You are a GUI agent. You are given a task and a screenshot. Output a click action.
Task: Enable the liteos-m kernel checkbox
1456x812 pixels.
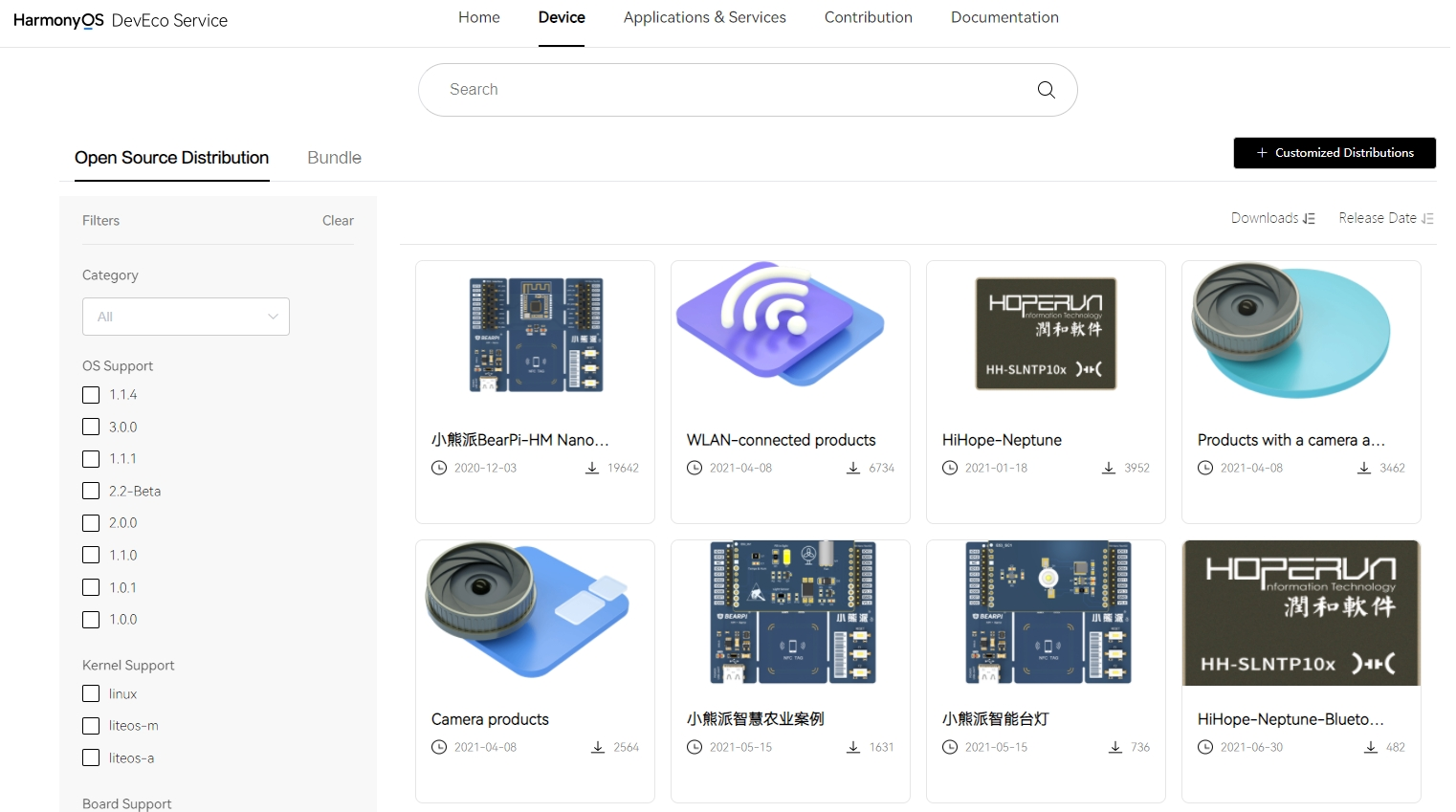pos(91,726)
